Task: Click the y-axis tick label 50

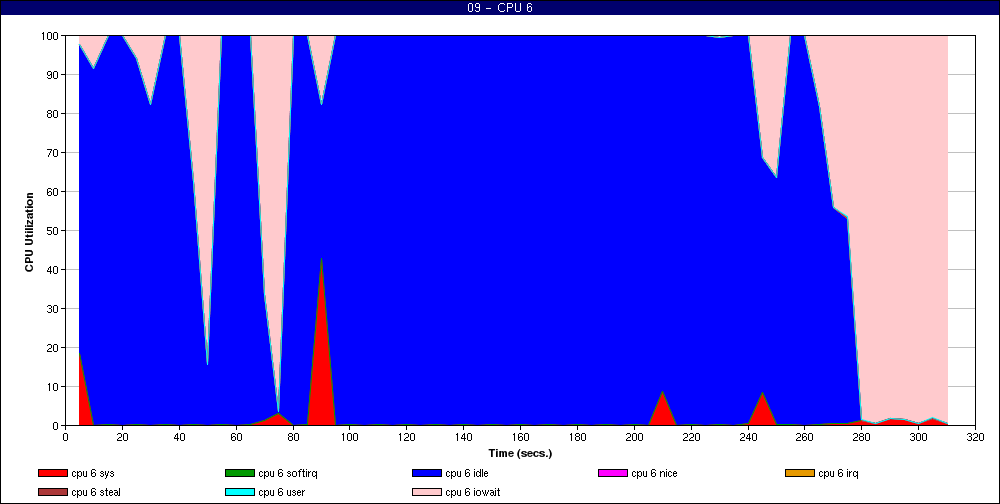Action: (54, 231)
